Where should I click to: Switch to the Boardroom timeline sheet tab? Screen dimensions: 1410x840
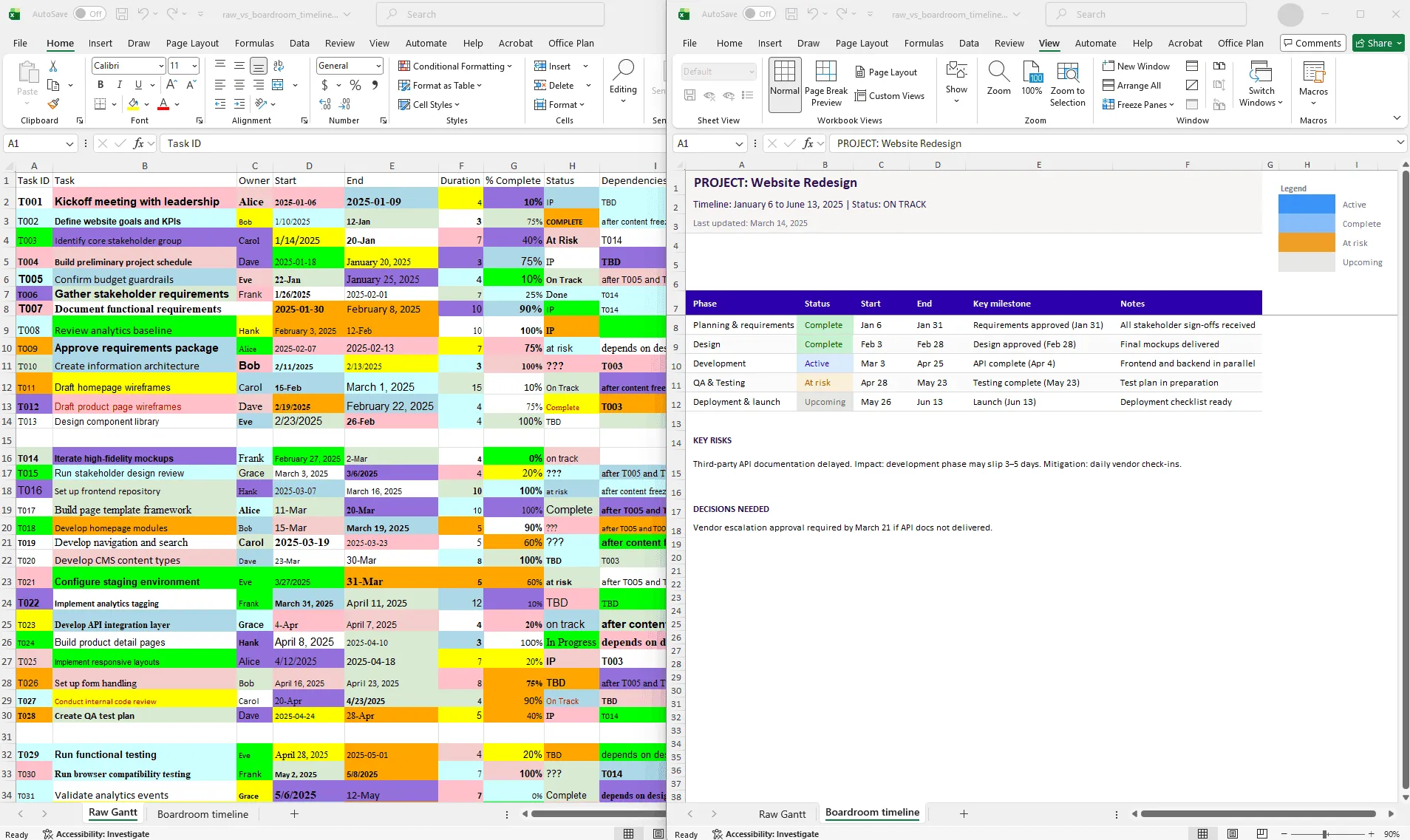tap(202, 813)
